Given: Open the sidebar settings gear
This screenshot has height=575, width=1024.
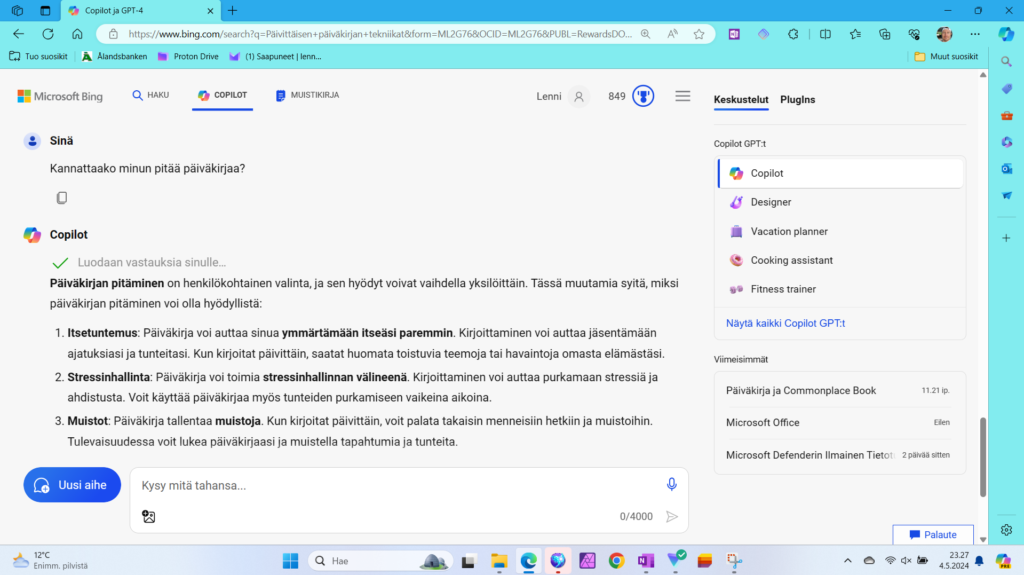Looking at the screenshot, I should click(x=1006, y=530).
